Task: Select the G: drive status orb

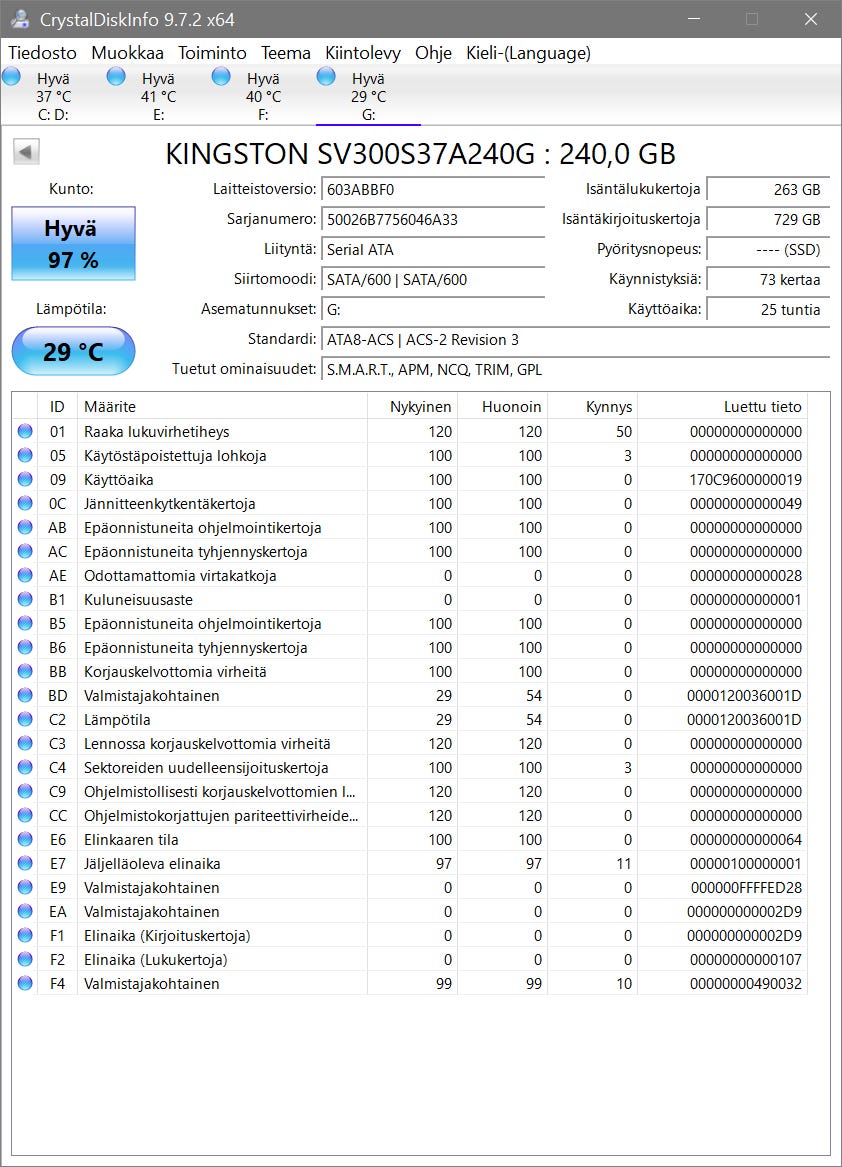Action: coord(326,76)
